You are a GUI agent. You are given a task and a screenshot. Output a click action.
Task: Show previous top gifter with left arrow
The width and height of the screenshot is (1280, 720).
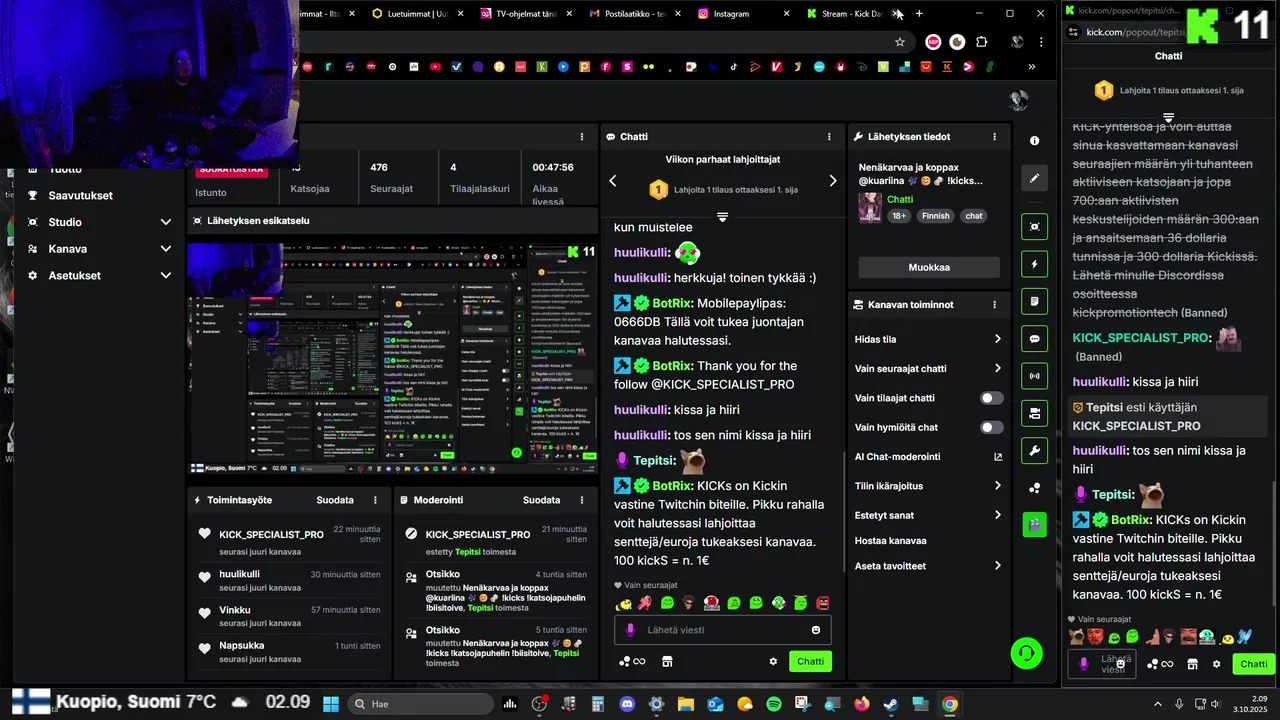(x=613, y=181)
